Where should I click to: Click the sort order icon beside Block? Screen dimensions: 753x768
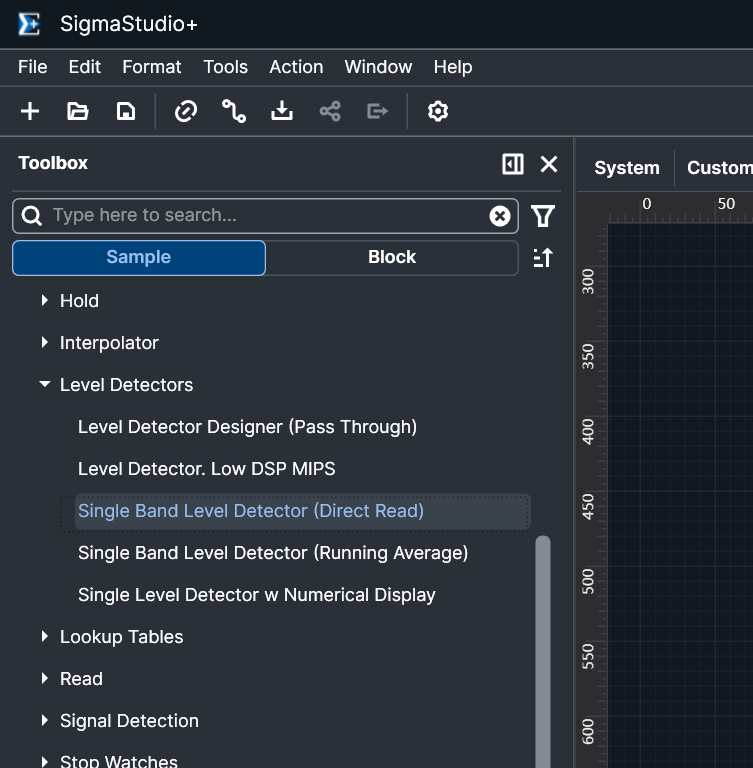[x=543, y=258]
